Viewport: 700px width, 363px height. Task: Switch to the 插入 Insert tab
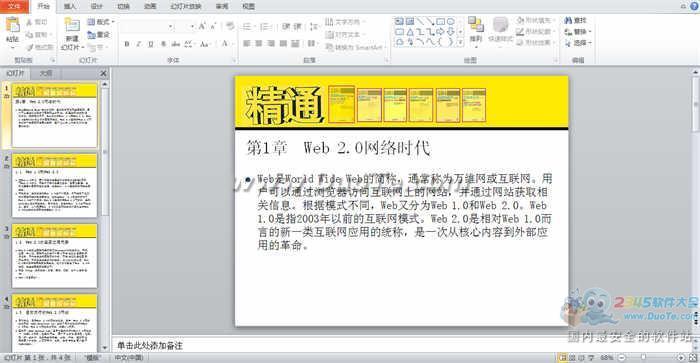[70, 6]
